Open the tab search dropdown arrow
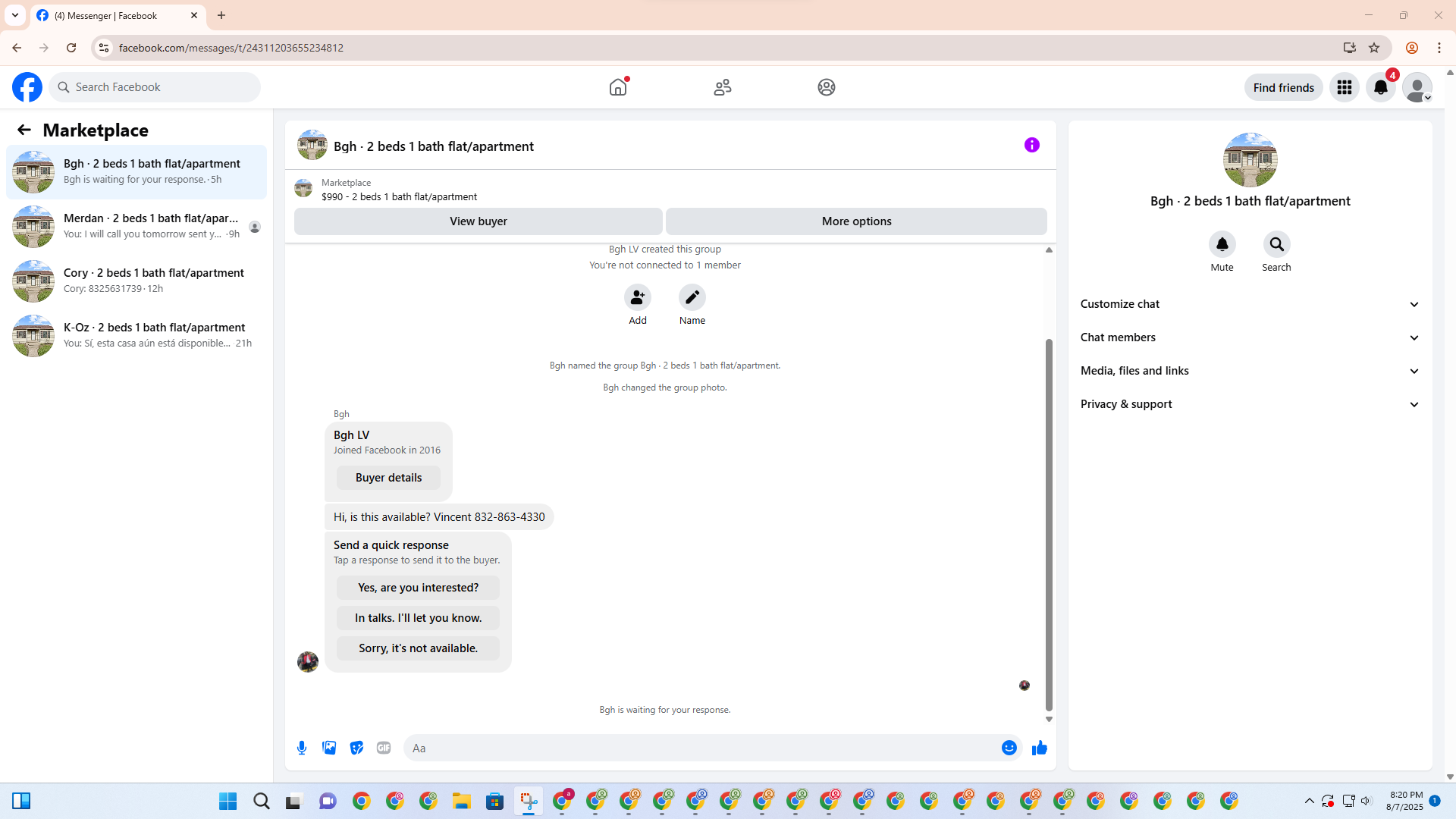Screen dimensions: 1456x819 tap(15, 15)
